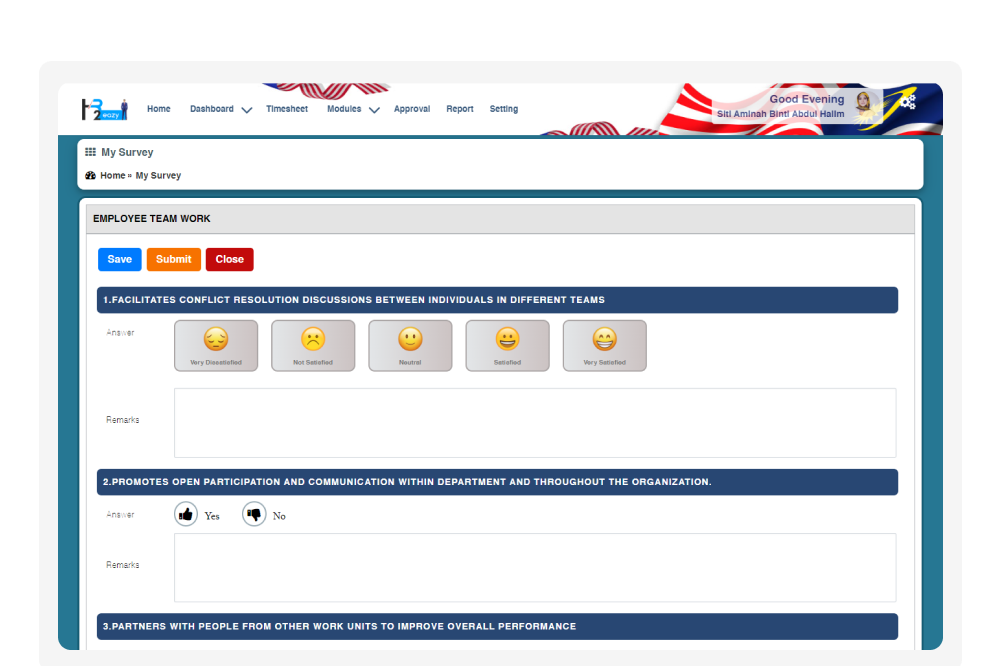Rate question one as Not Satisfied
This screenshot has height=666, width=983.
pyautogui.click(x=313, y=345)
